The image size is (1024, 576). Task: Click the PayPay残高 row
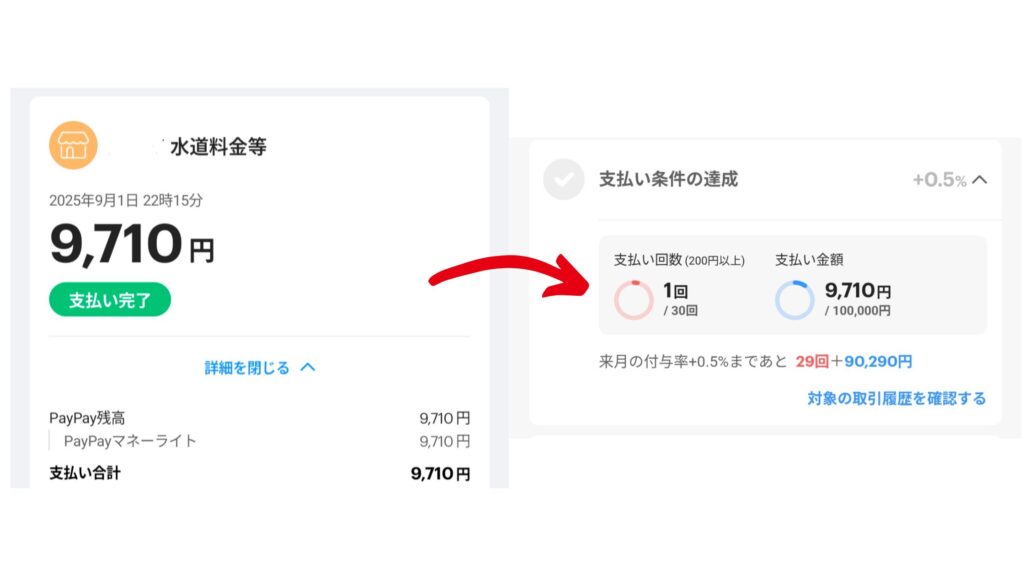(x=259, y=418)
